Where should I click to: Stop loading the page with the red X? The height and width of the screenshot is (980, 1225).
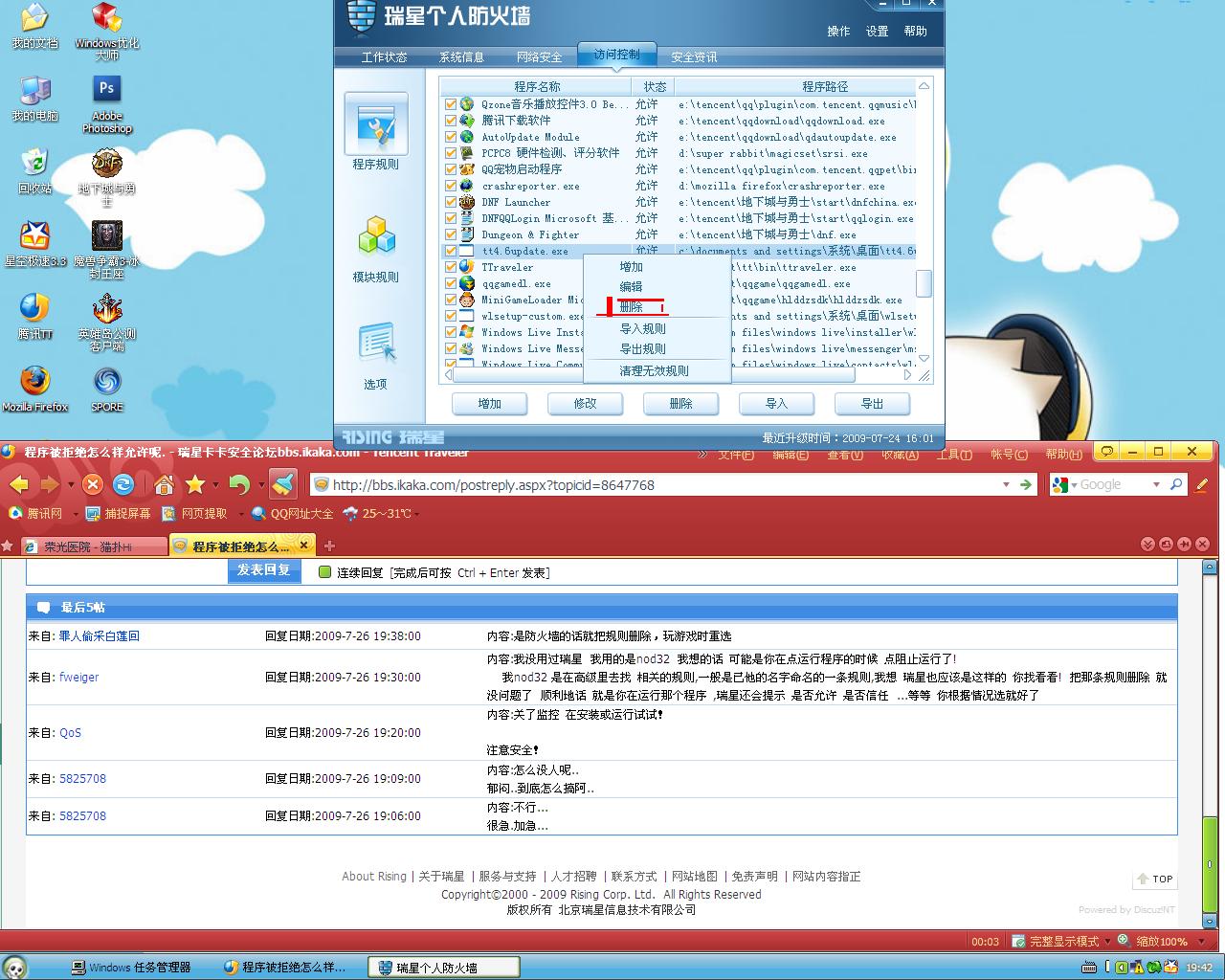[x=92, y=484]
